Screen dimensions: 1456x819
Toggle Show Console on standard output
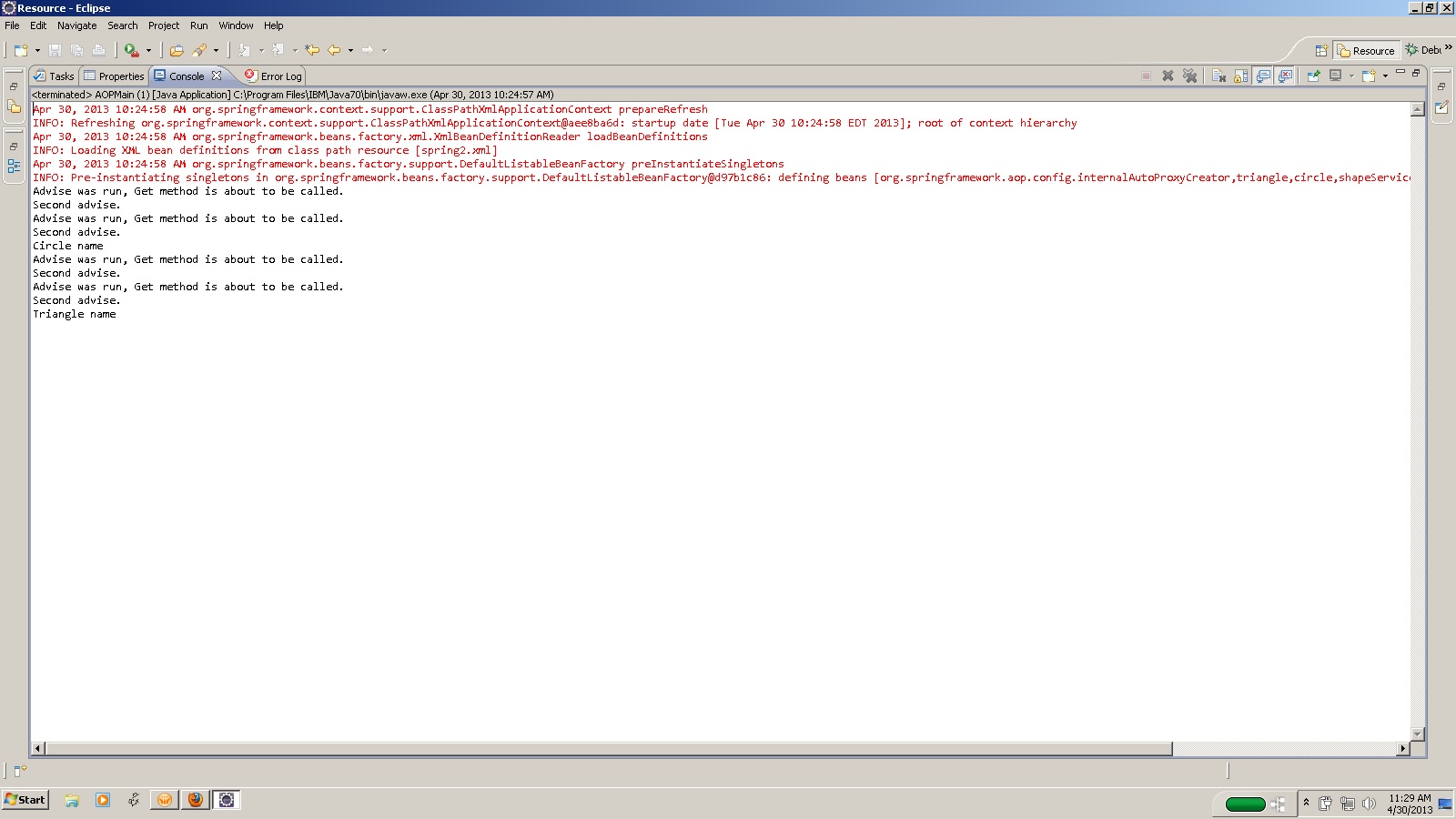[x=1263, y=76]
